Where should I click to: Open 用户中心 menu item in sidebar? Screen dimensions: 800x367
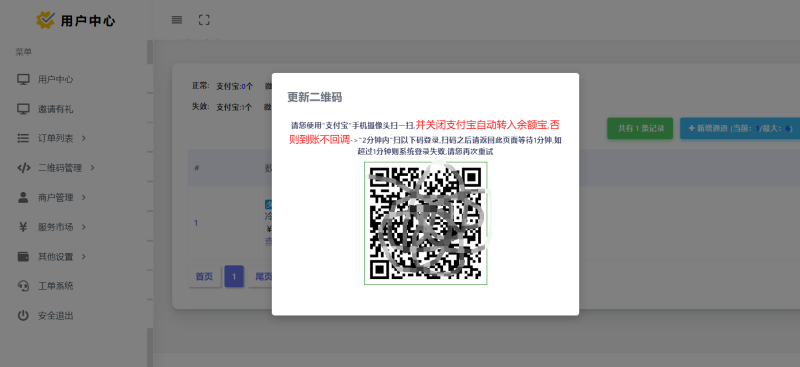click(55, 80)
